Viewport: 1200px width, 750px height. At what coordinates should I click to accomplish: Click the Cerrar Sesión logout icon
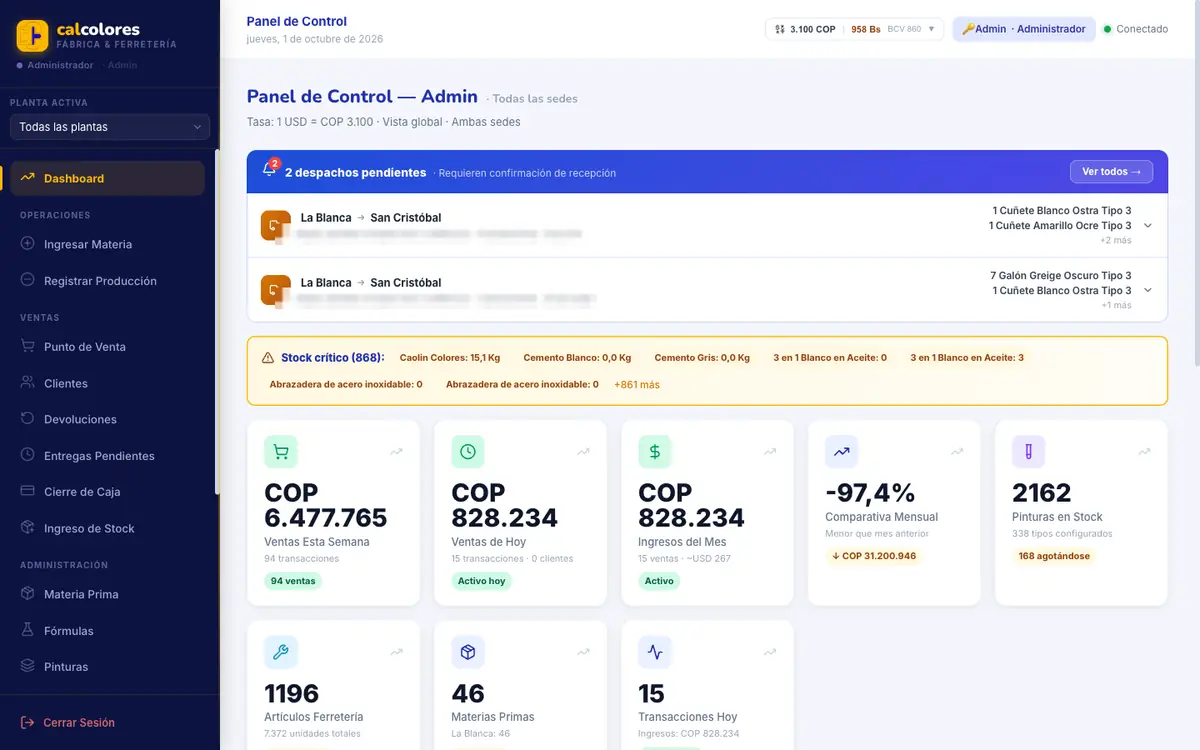point(27,722)
